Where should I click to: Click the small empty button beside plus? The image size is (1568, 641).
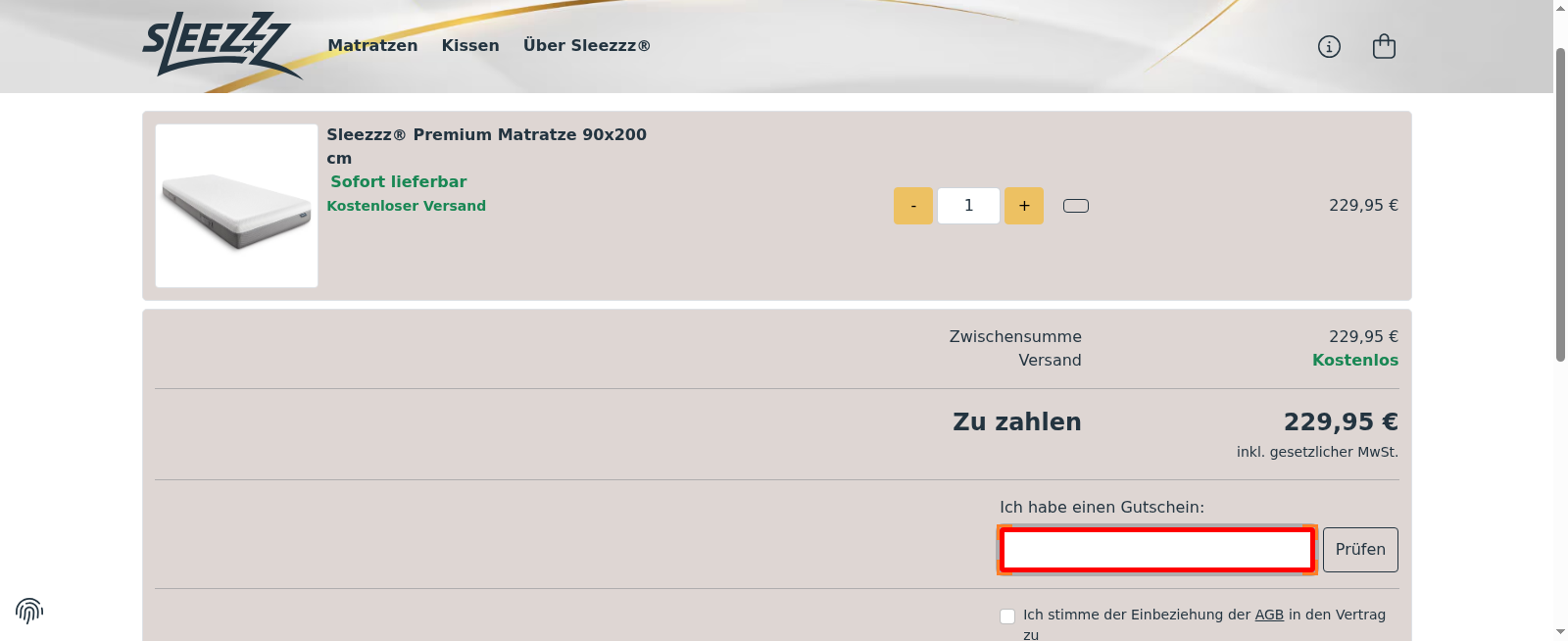1076,206
